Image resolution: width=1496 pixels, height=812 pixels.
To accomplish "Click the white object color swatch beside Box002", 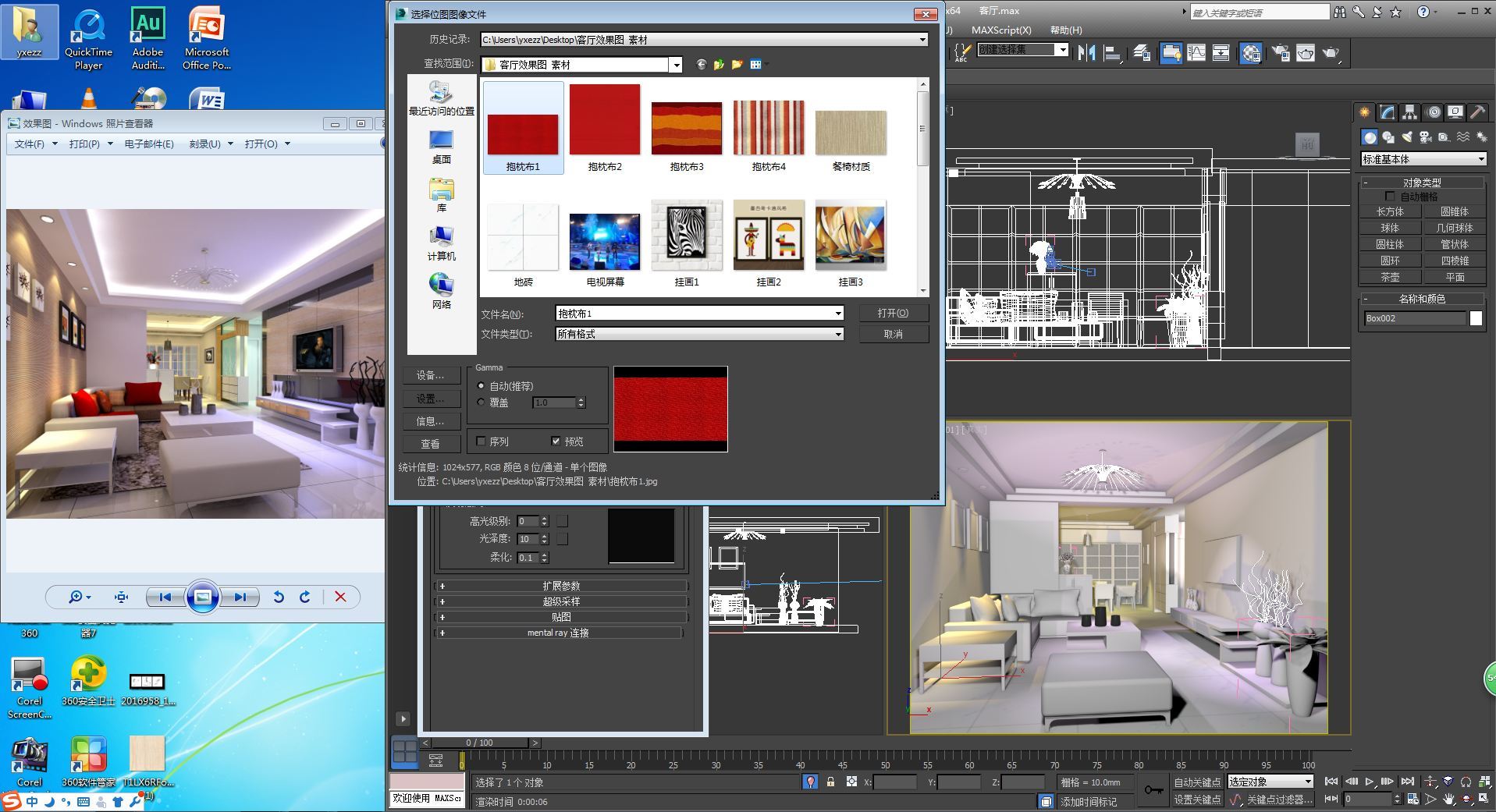I will pos(1476,318).
